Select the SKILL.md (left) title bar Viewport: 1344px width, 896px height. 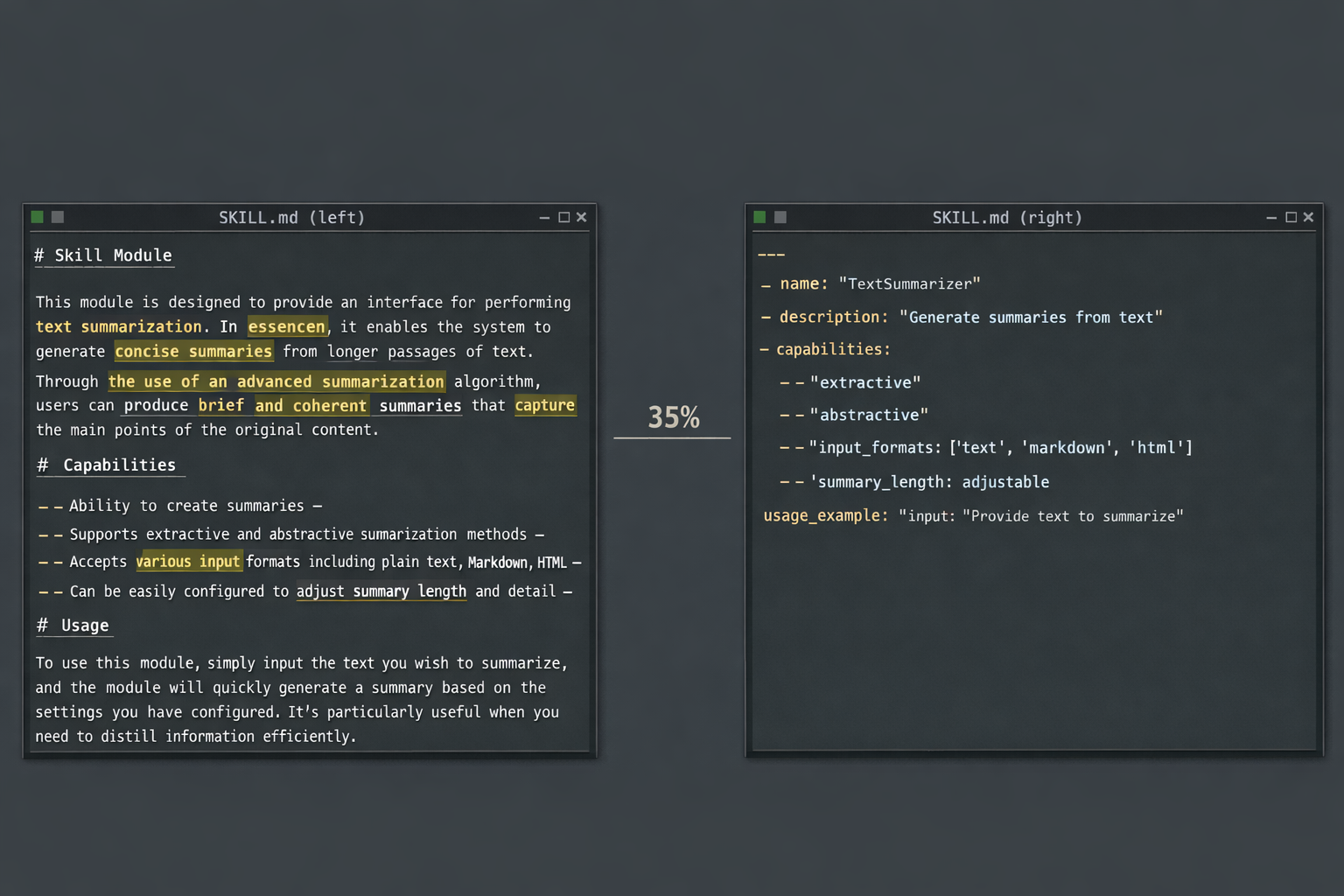click(x=291, y=218)
